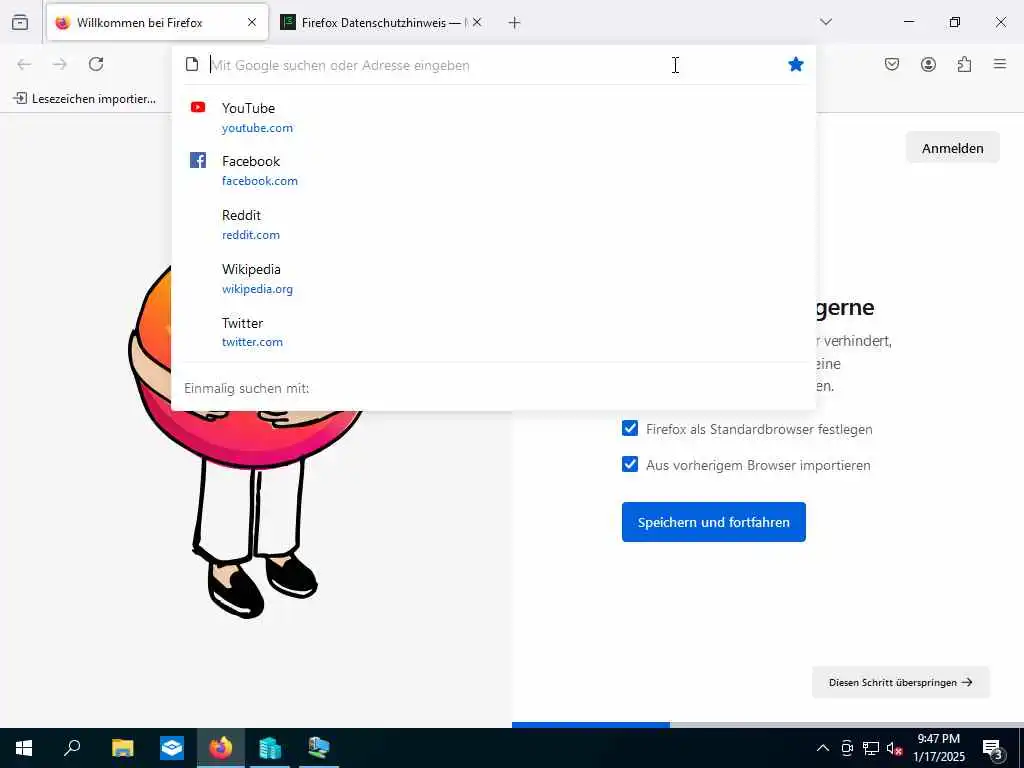
Task: Open the hamburger application menu
Action: coord(1000,64)
